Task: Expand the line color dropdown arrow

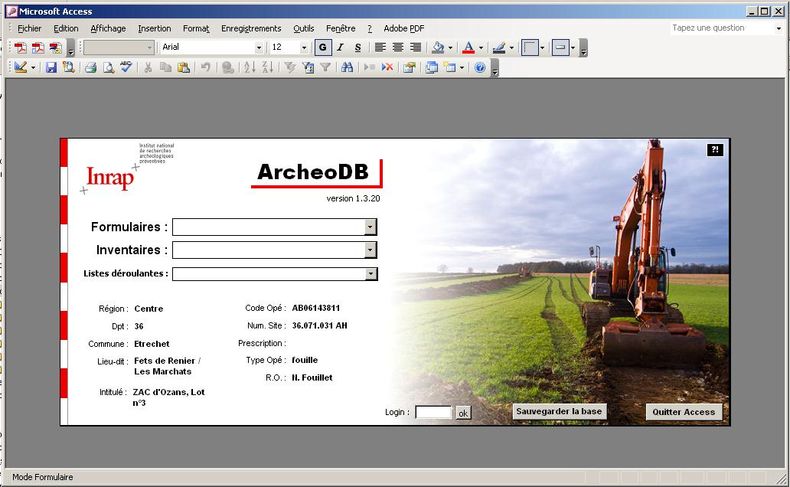Action: [511, 48]
